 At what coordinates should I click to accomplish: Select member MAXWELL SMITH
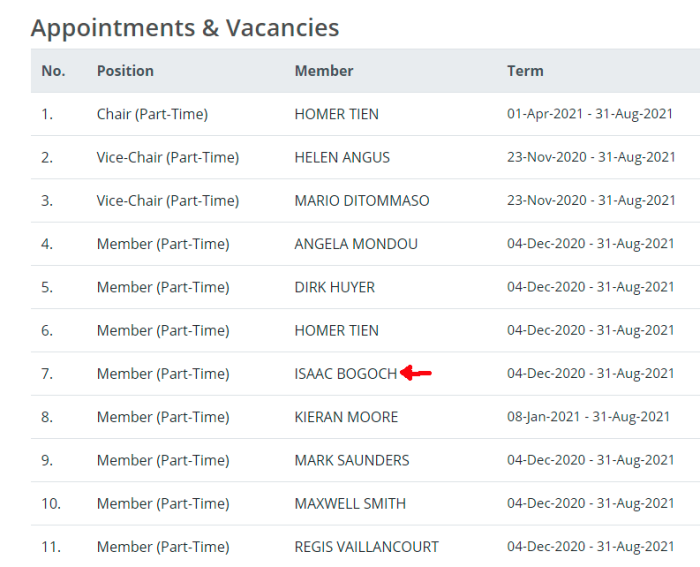pyautogui.click(x=350, y=504)
